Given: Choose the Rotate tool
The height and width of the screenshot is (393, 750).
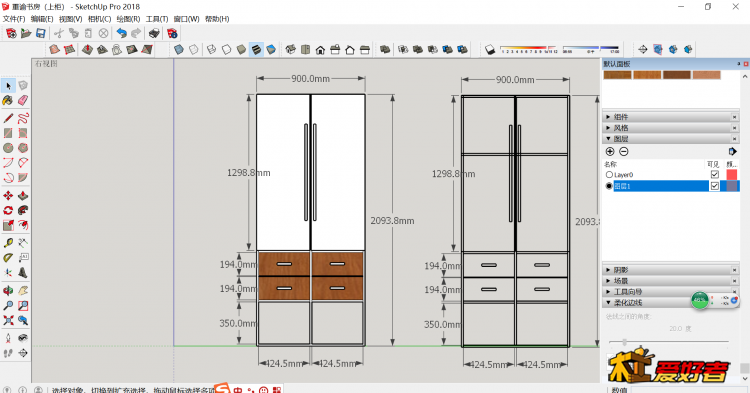Looking at the screenshot, I should (x=8, y=210).
